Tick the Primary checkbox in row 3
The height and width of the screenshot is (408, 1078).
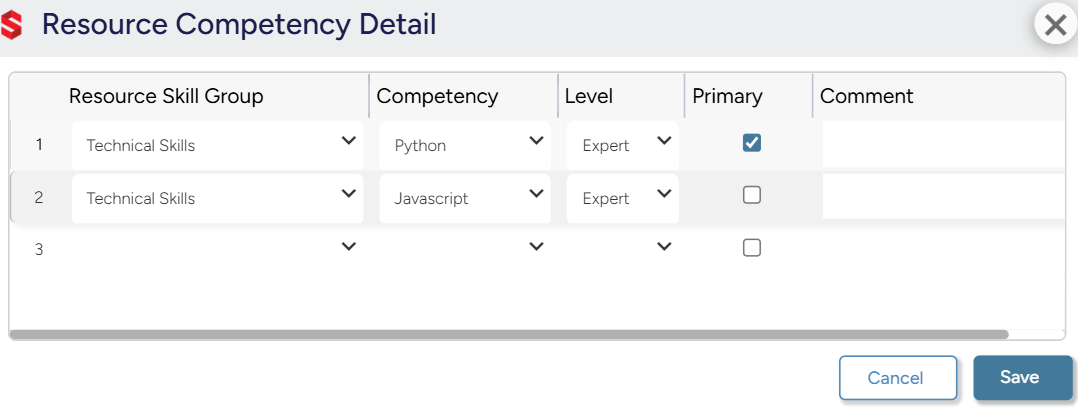tap(752, 248)
